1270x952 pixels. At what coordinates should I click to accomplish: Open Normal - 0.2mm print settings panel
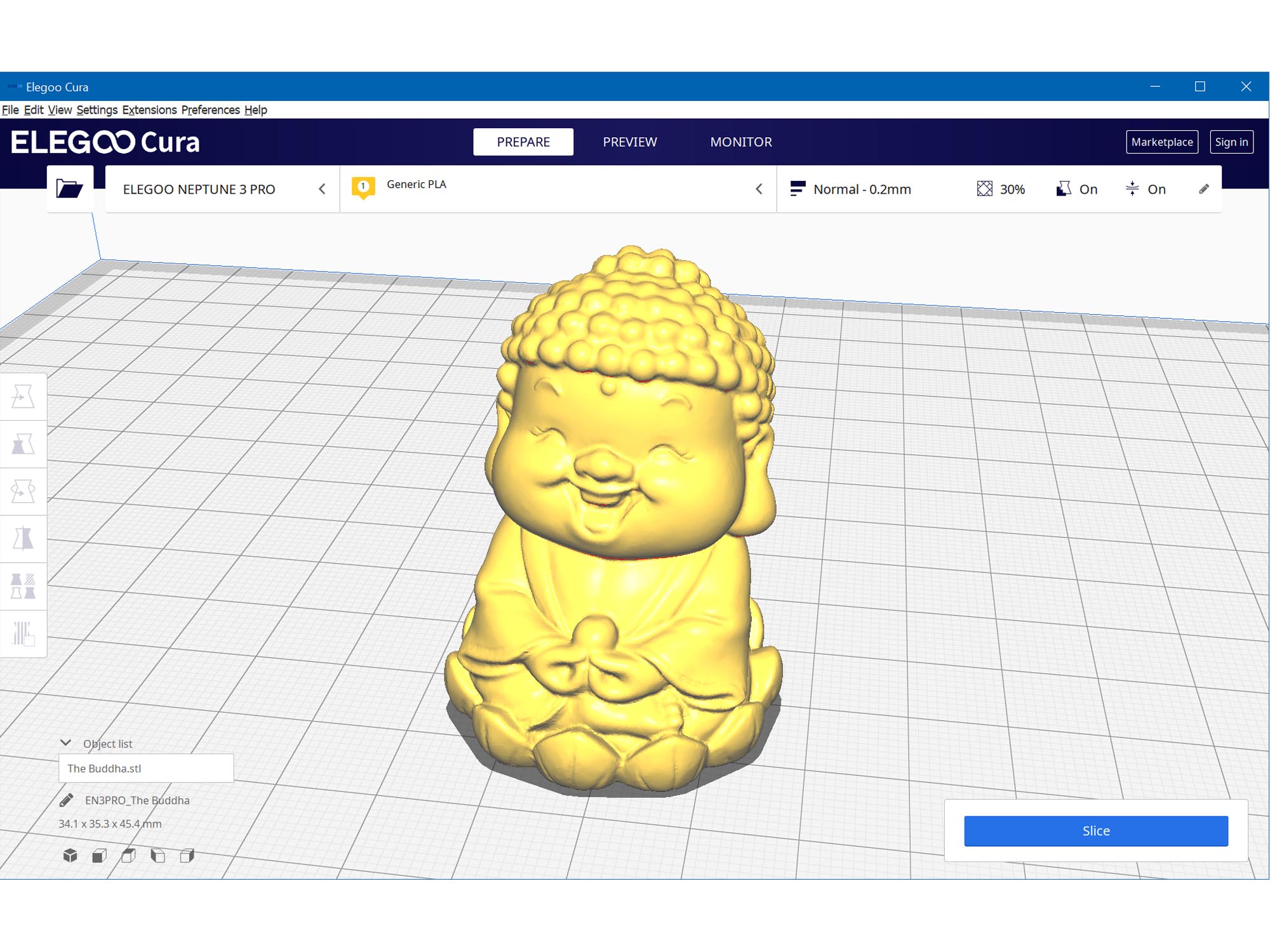(x=999, y=189)
